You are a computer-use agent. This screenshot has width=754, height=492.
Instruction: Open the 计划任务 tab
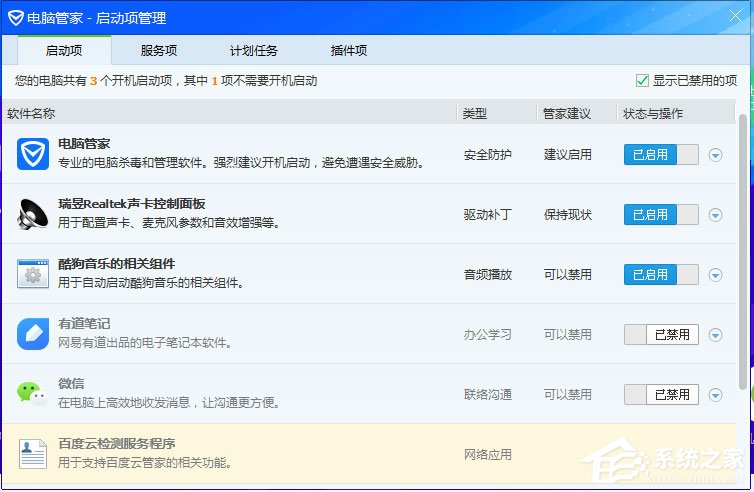pos(253,50)
